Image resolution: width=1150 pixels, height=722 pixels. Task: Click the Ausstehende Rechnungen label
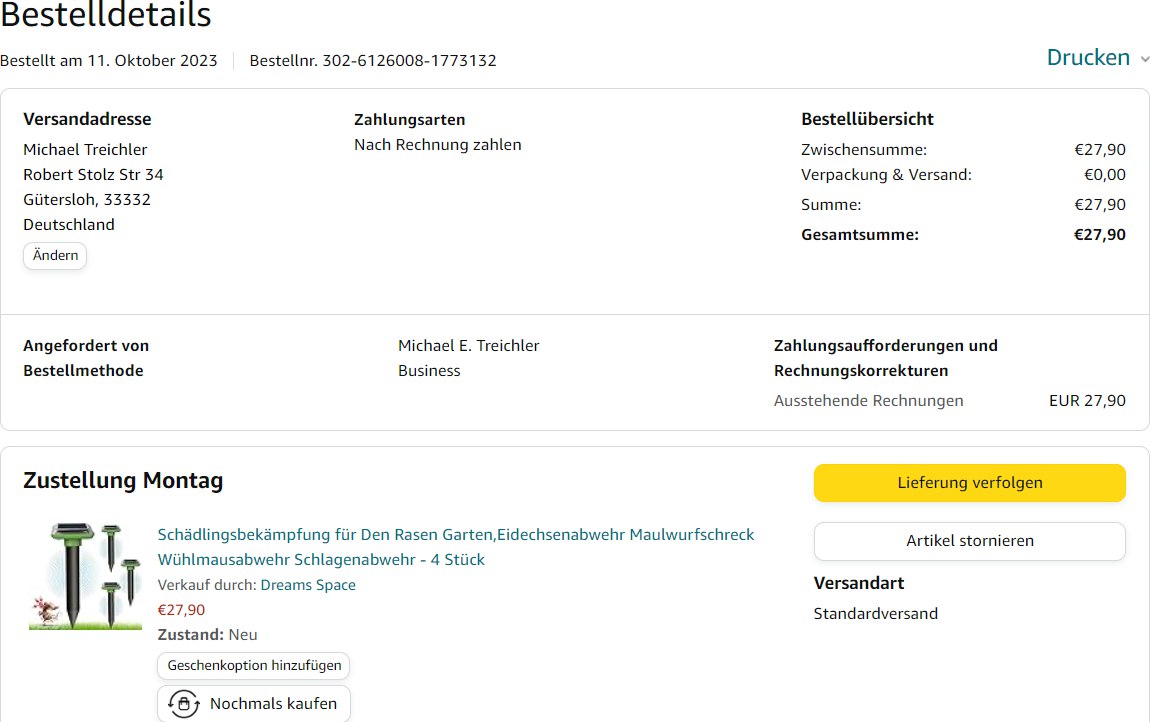[868, 401]
